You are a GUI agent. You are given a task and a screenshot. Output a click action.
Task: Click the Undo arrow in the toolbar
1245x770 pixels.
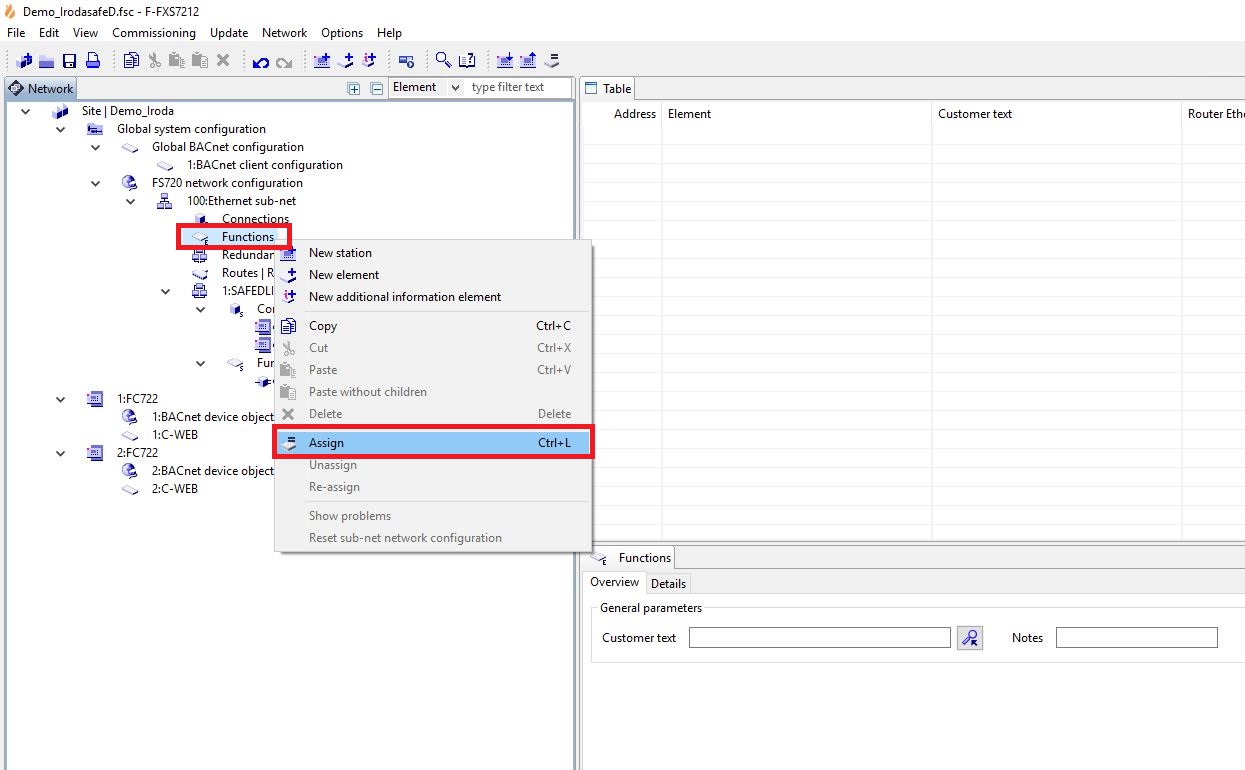coord(261,61)
